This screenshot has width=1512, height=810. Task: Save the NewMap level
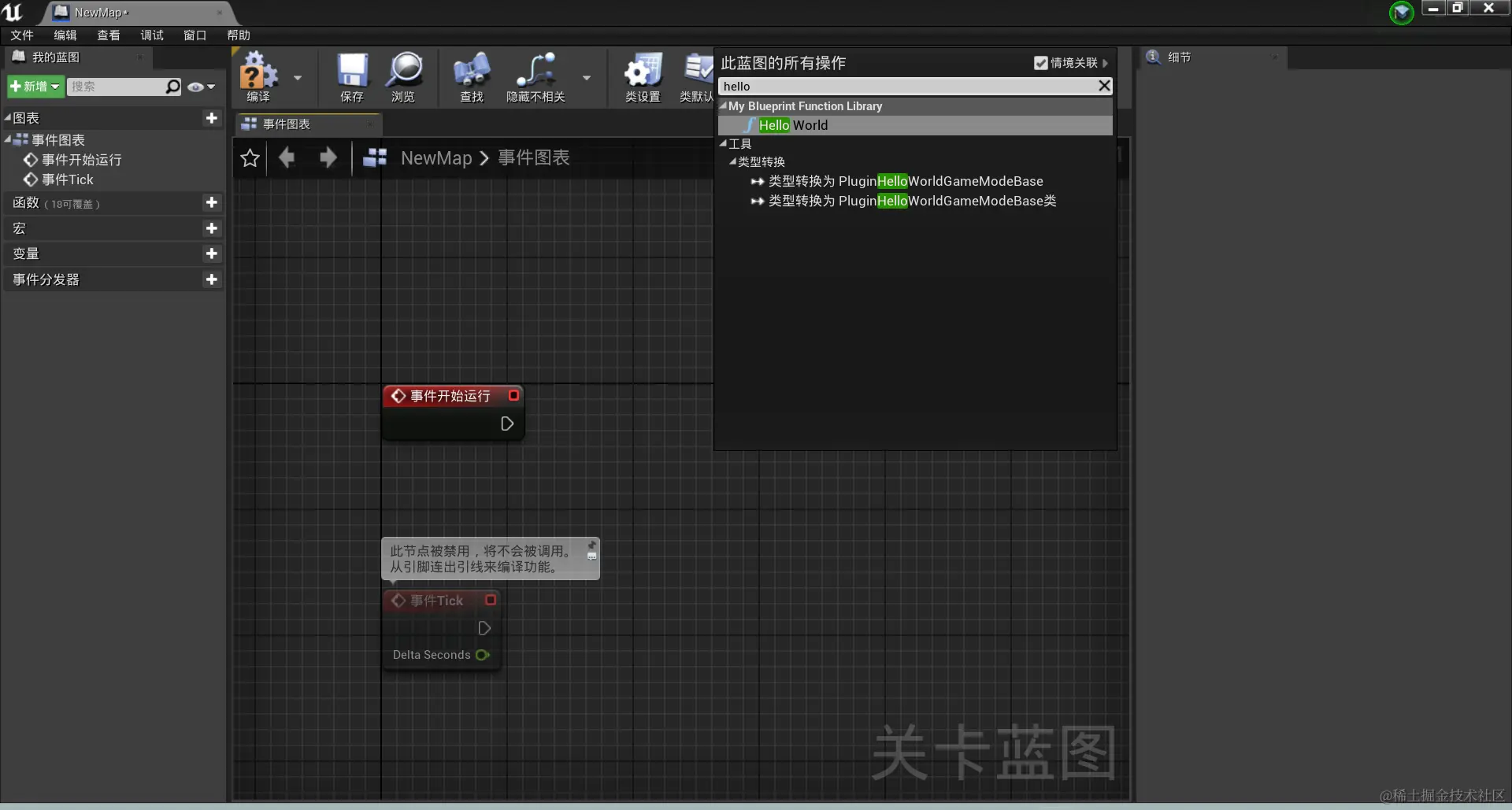[351, 75]
